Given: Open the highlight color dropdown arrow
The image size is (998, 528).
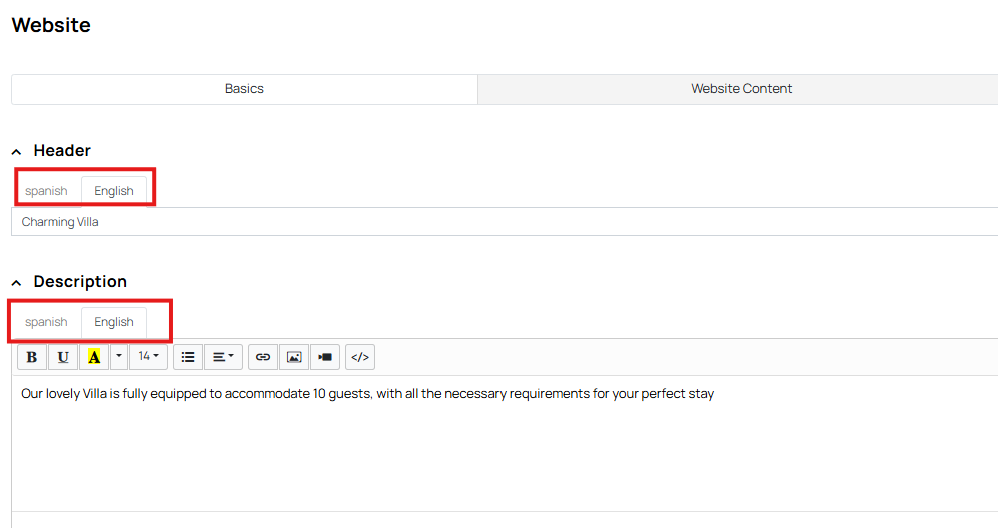Looking at the screenshot, I should pyautogui.click(x=118, y=357).
